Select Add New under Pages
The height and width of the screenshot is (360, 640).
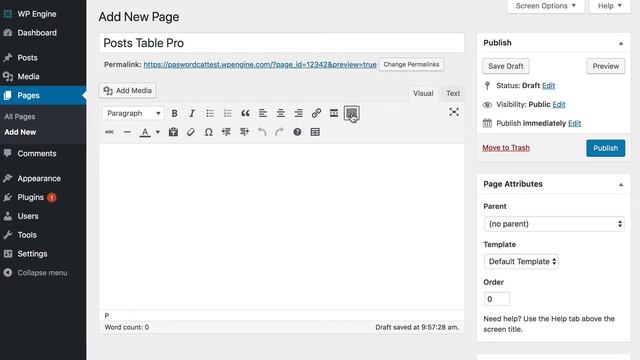click(x=20, y=132)
